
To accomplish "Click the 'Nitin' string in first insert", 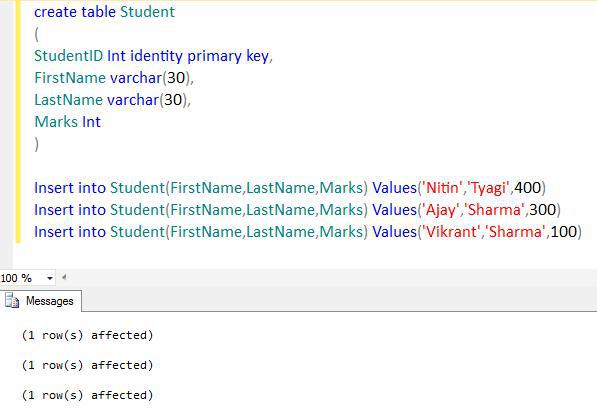I will click(x=442, y=188).
